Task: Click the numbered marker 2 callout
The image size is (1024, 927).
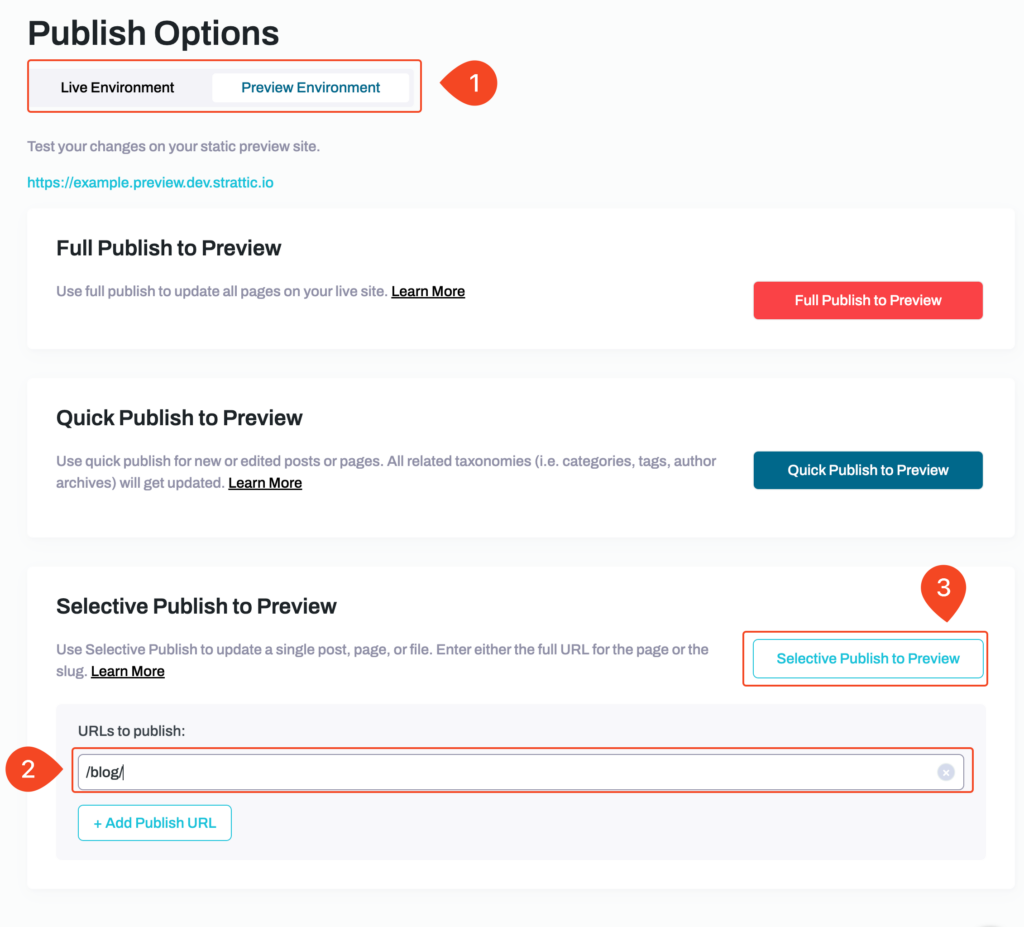Action: (33, 770)
